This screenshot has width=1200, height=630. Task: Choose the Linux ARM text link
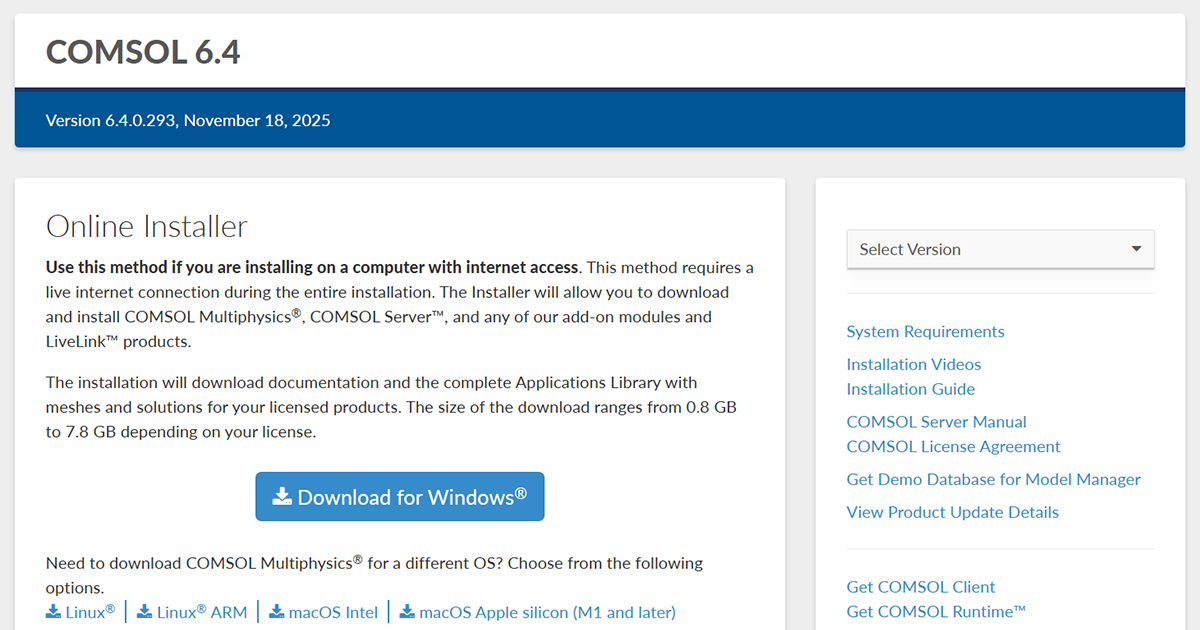click(x=202, y=612)
